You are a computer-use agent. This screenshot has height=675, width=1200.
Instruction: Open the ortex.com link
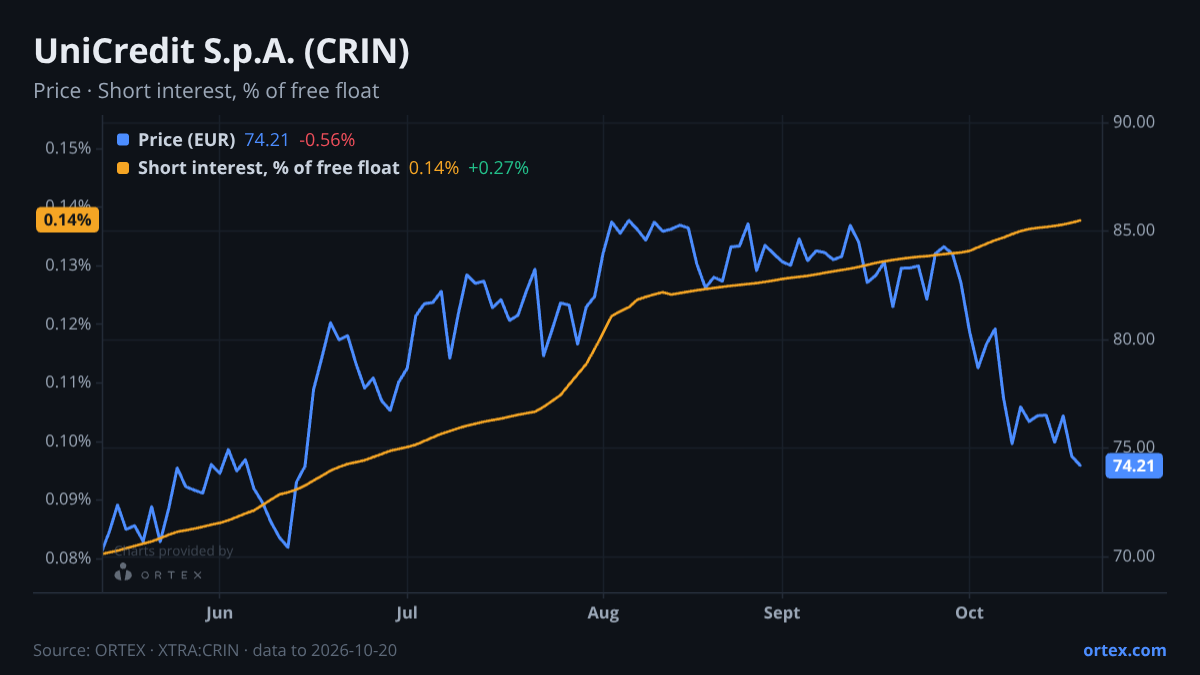point(1125,650)
